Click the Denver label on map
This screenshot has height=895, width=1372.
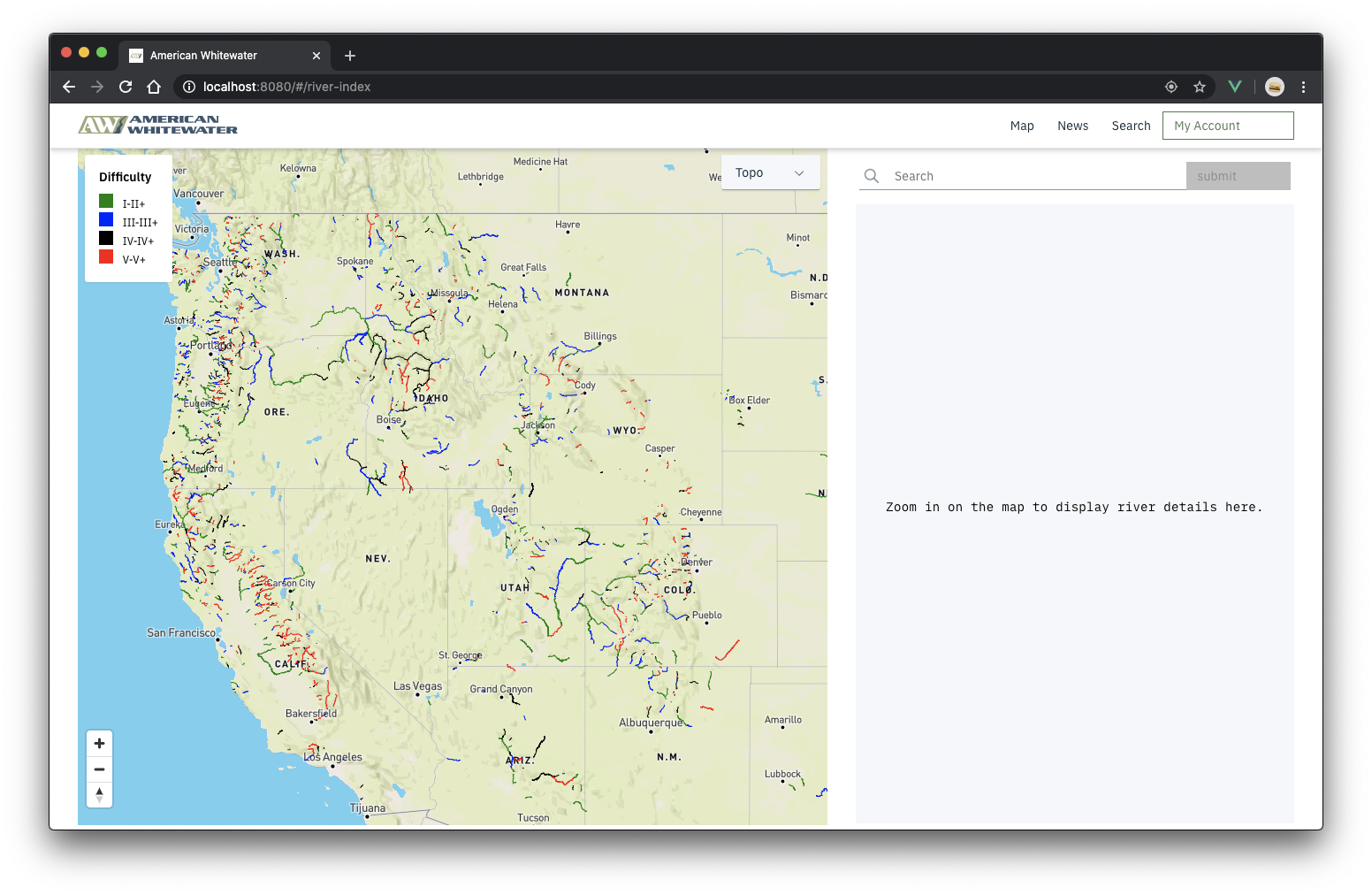697,562
